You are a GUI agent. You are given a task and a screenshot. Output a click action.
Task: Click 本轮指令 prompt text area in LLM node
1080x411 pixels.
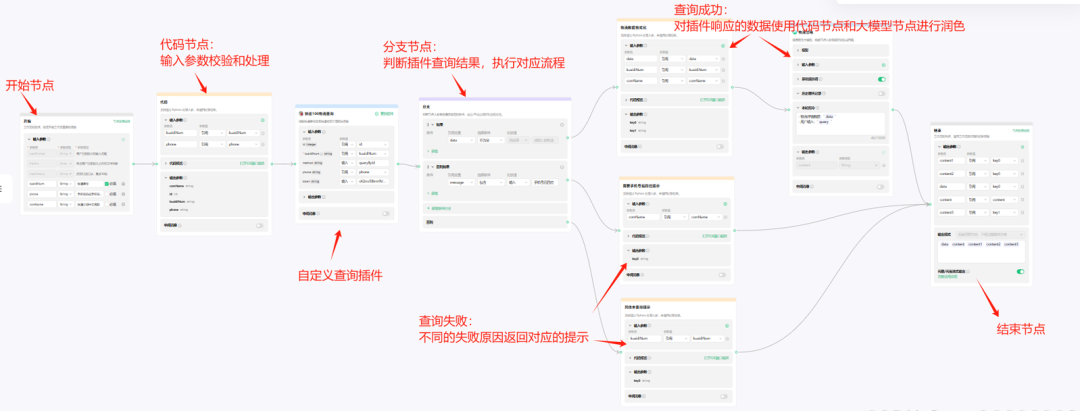click(x=840, y=124)
